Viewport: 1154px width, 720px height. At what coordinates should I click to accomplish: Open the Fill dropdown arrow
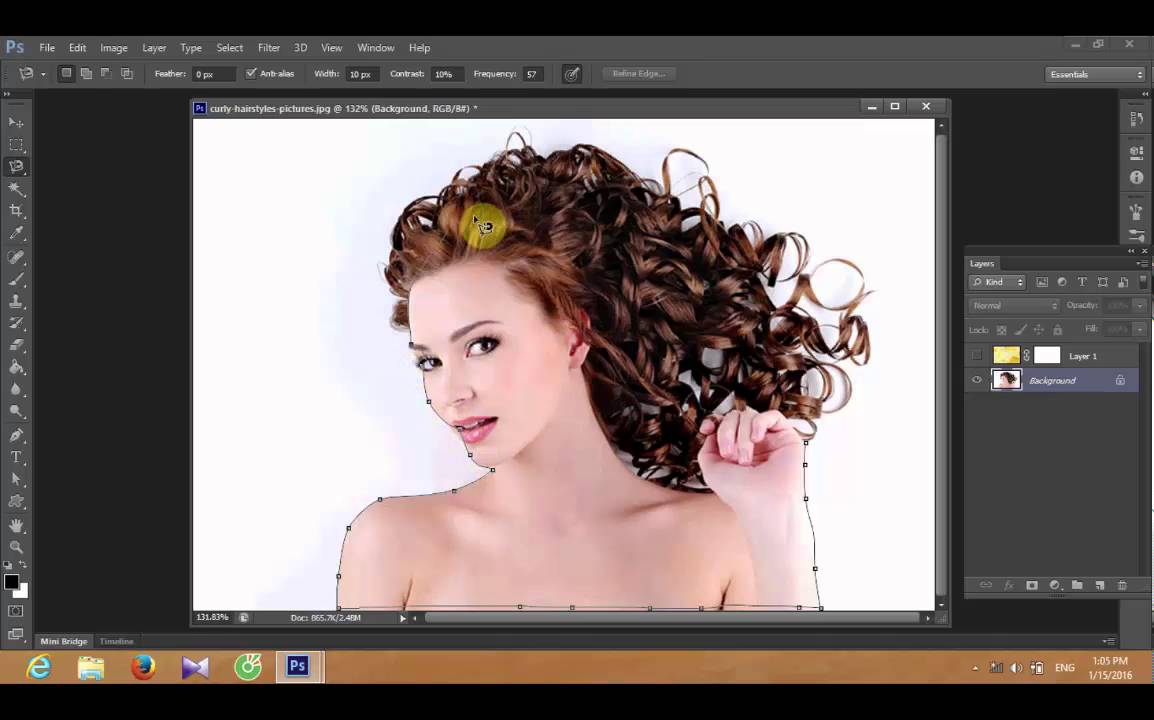click(x=1140, y=329)
